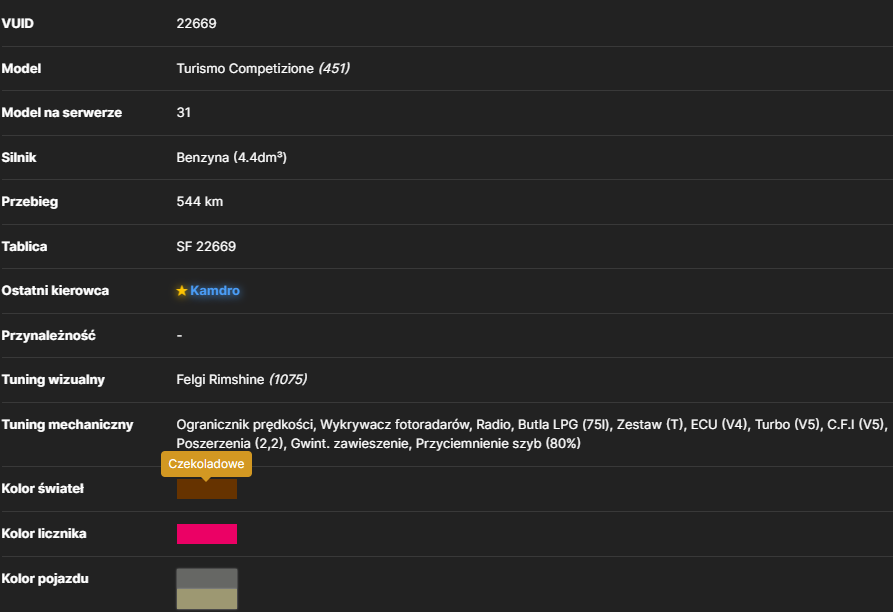893x612 pixels.
Task: Click the Przynależność row label
Action: [x=48, y=335]
